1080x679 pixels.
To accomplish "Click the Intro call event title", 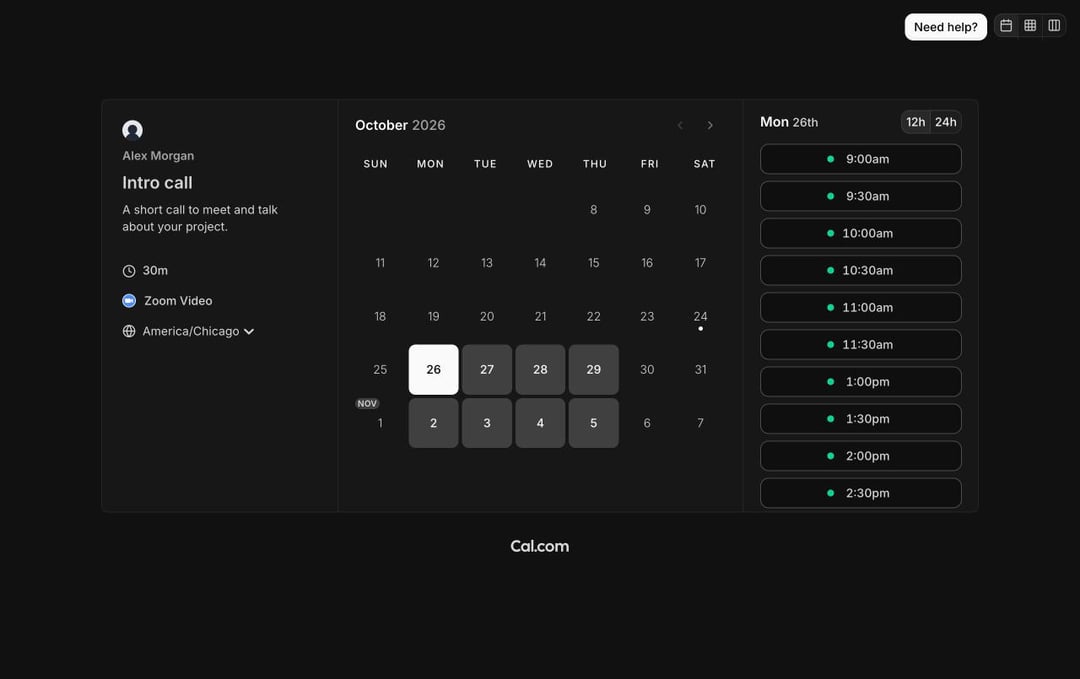I will [x=157, y=182].
